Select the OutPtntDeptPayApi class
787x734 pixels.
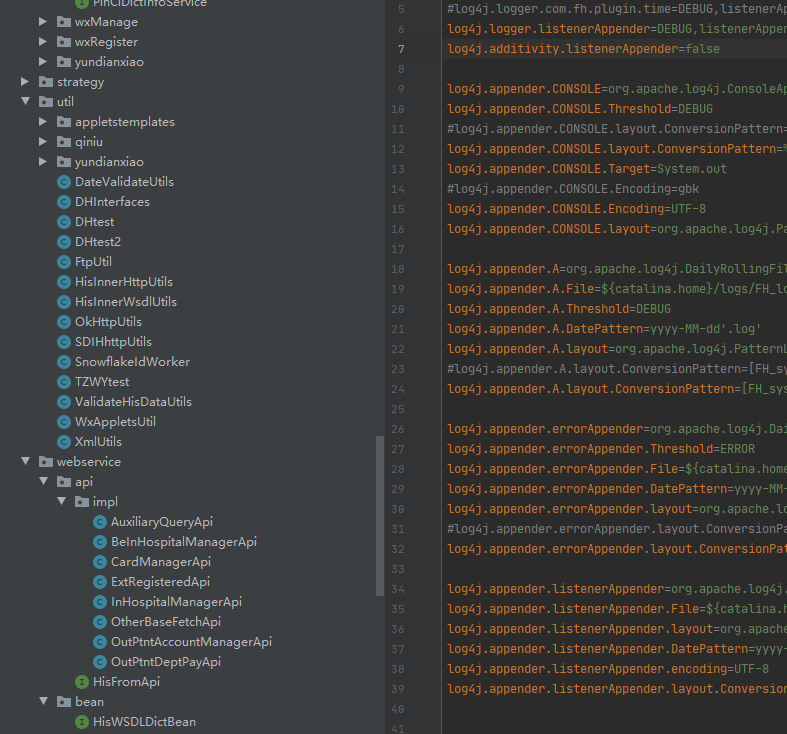click(166, 662)
